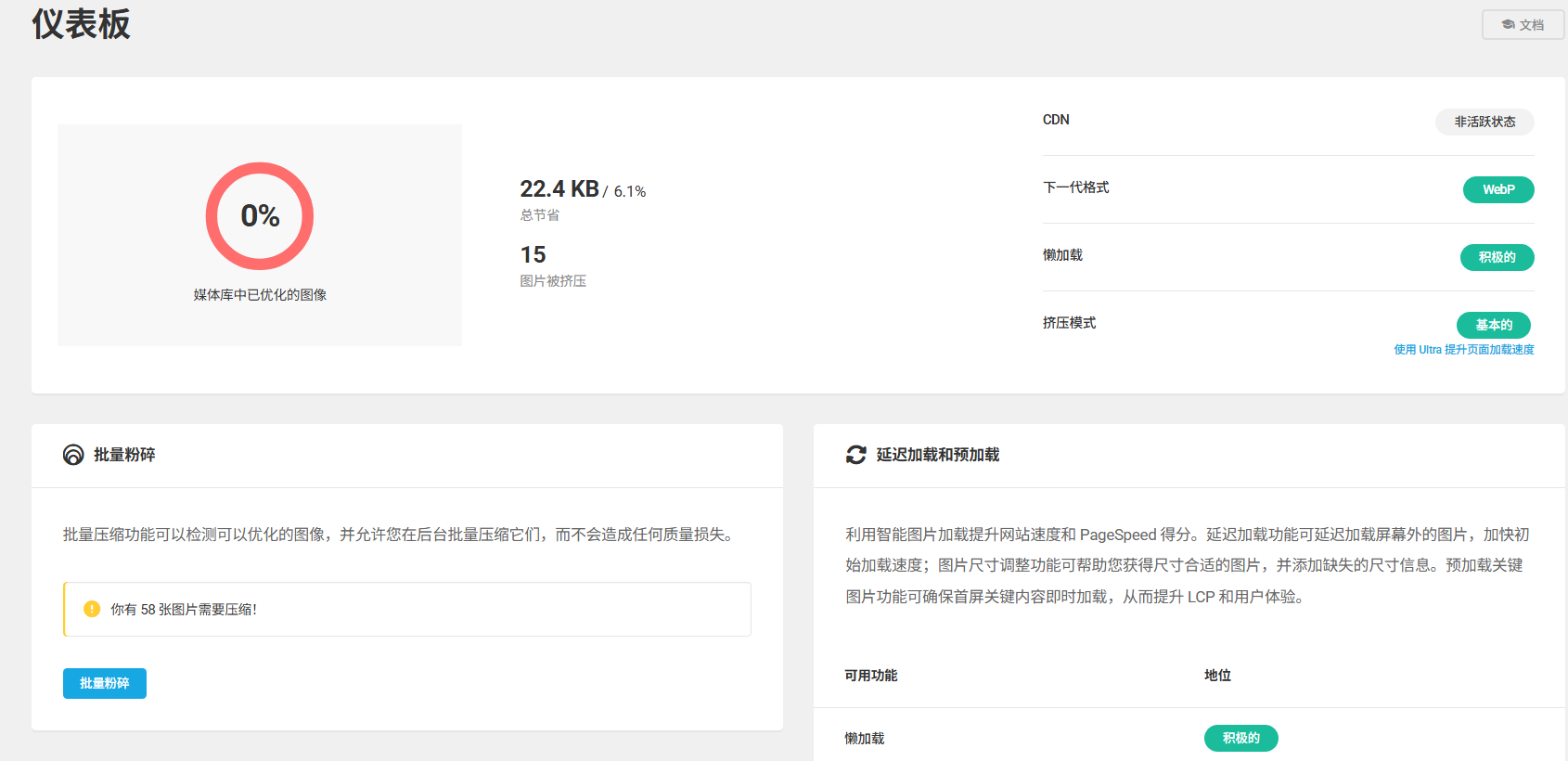Viewport: 1568px width, 761px height.
Task: Click the 可用功能 column header
Action: click(870, 676)
